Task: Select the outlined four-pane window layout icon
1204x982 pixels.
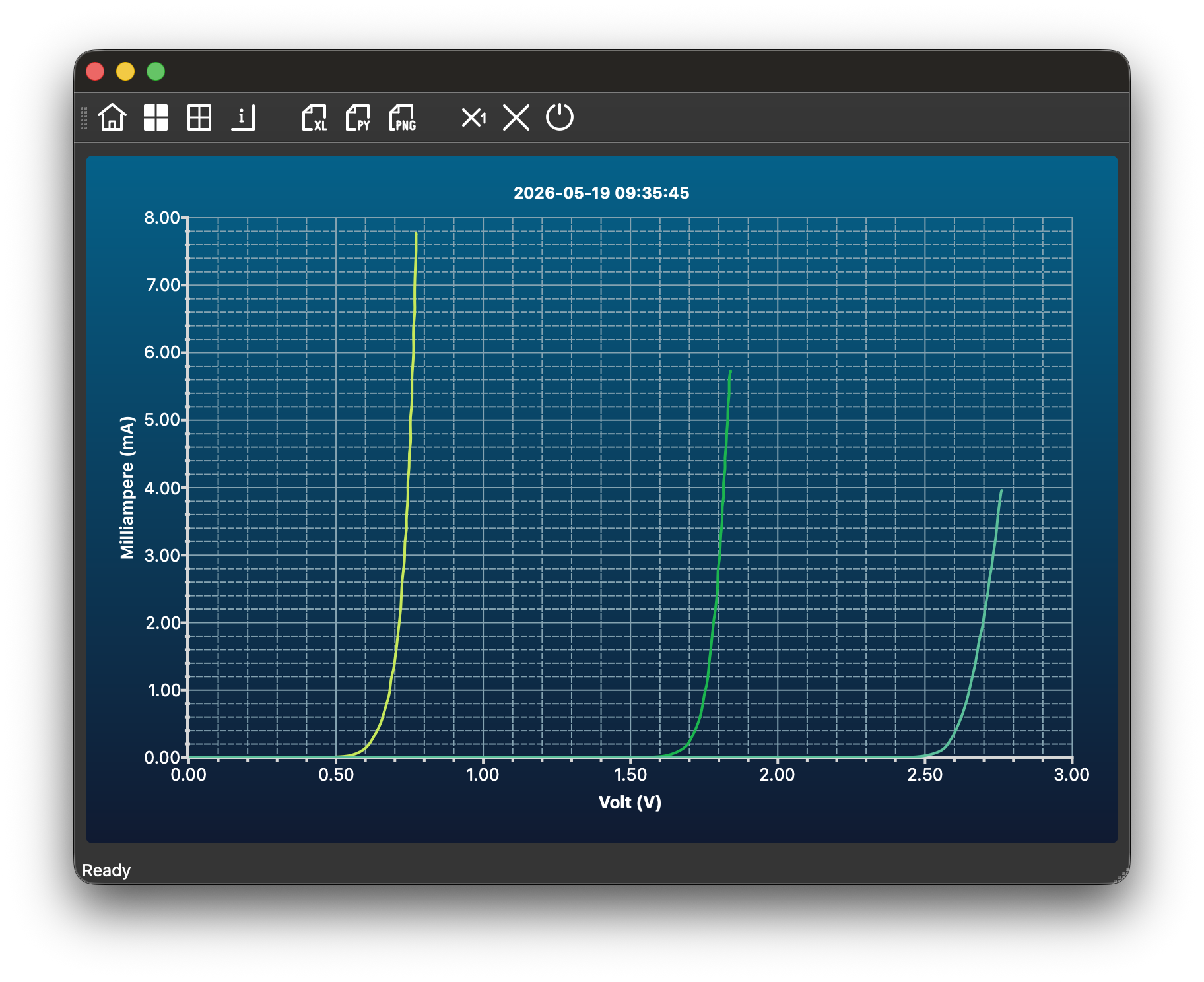Action: 199,117
